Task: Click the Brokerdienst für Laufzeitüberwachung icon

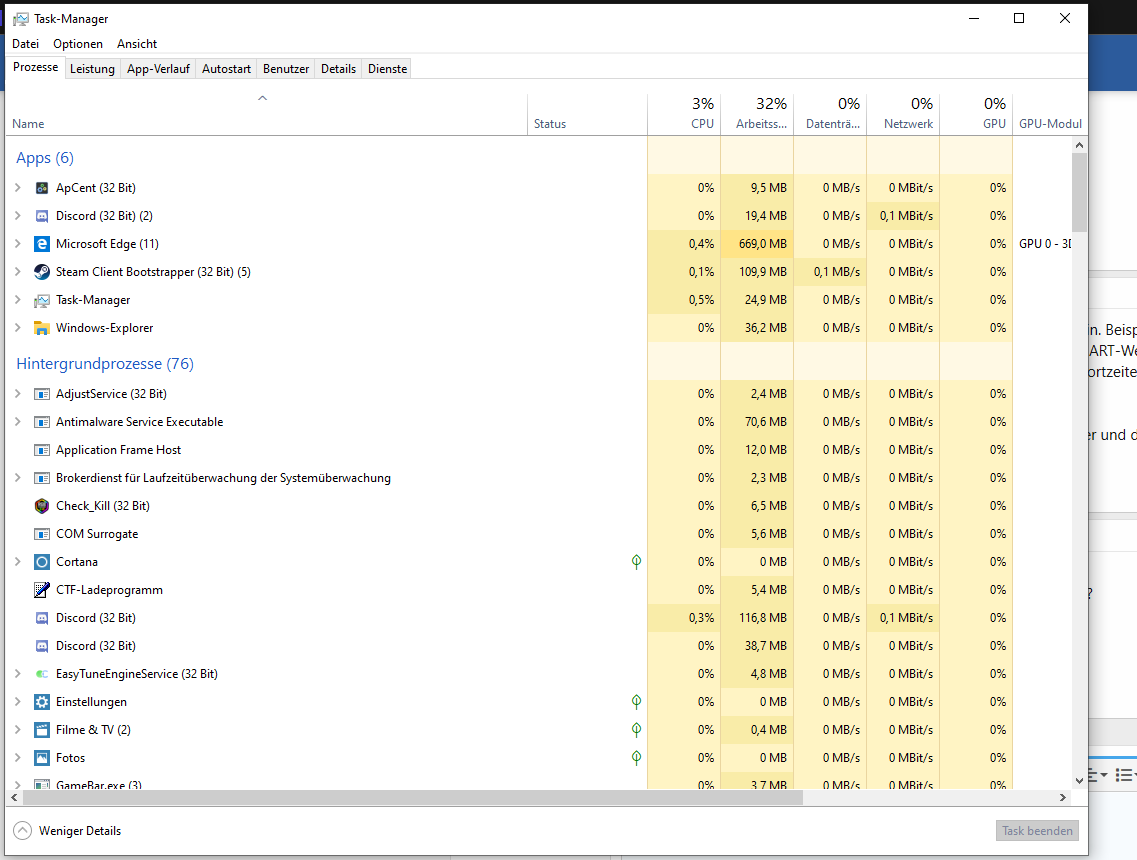Action: 42,479
